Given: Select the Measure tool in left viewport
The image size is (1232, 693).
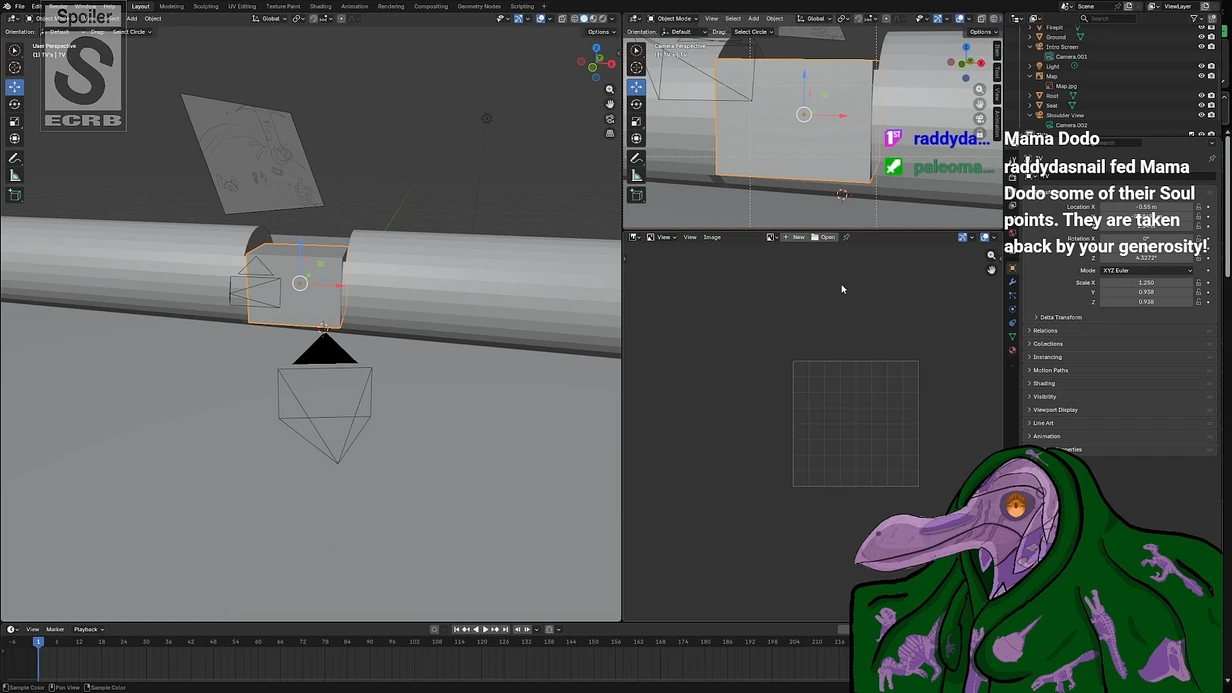Looking at the screenshot, I should pyautogui.click(x=15, y=176).
